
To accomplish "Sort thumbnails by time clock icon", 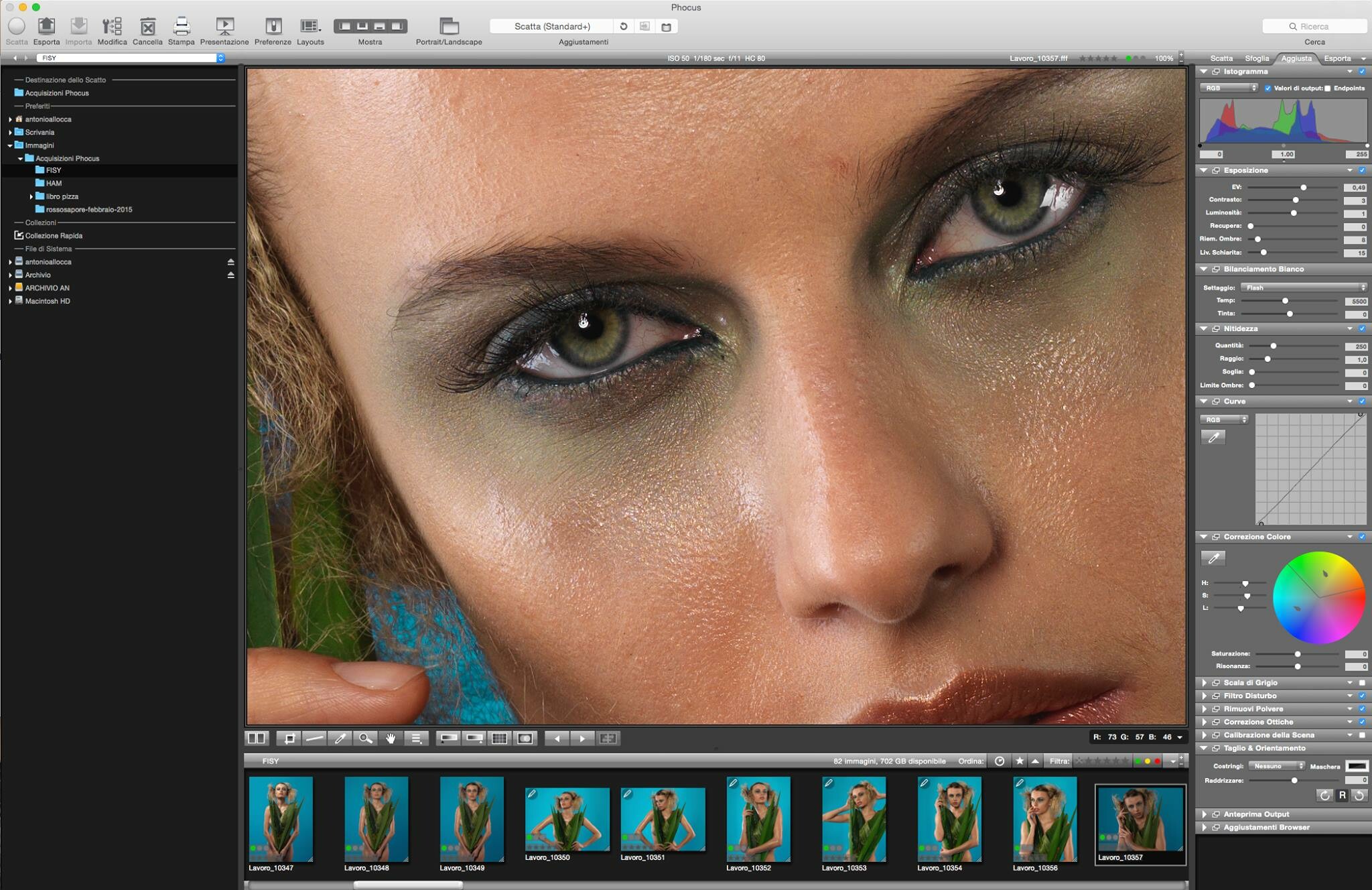I will pyautogui.click(x=1000, y=761).
